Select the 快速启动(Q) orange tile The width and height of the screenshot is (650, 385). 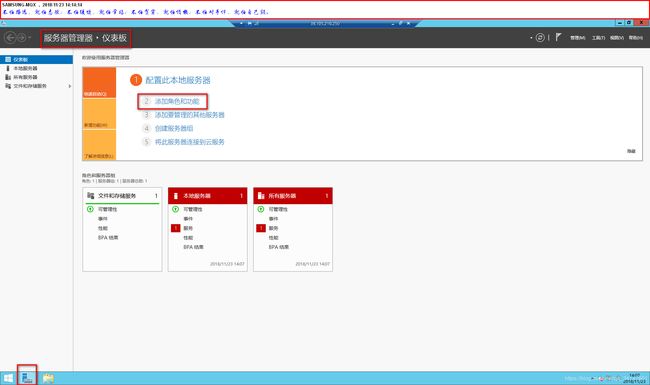(99, 83)
